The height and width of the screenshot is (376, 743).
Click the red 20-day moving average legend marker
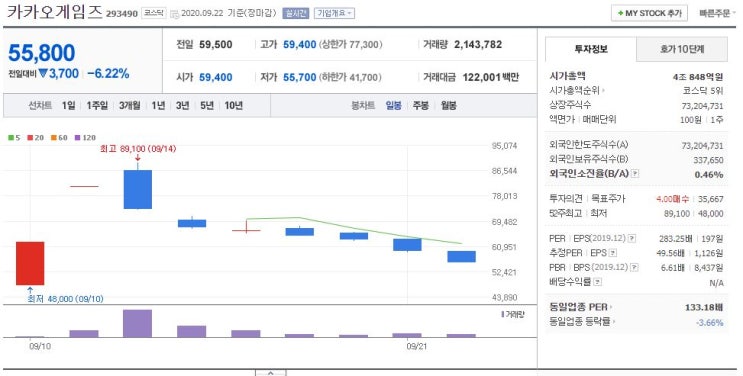pos(30,138)
